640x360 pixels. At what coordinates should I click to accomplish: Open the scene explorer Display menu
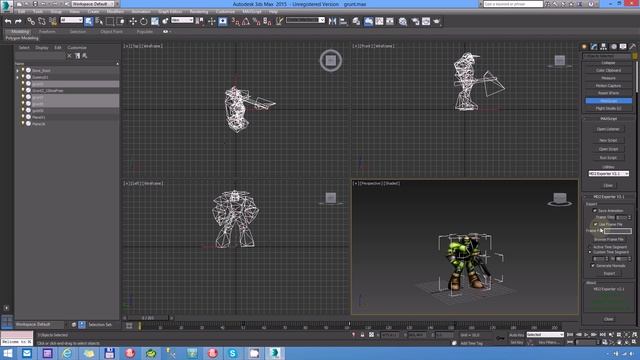(42, 47)
